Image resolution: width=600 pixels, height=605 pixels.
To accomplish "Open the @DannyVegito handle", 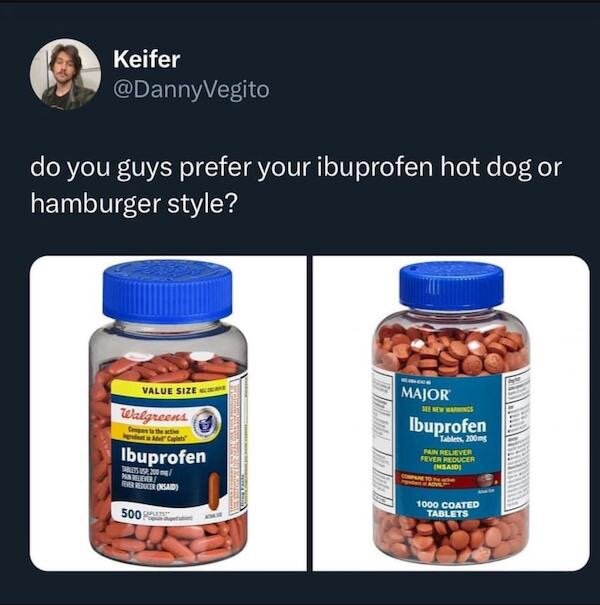I will [191, 90].
